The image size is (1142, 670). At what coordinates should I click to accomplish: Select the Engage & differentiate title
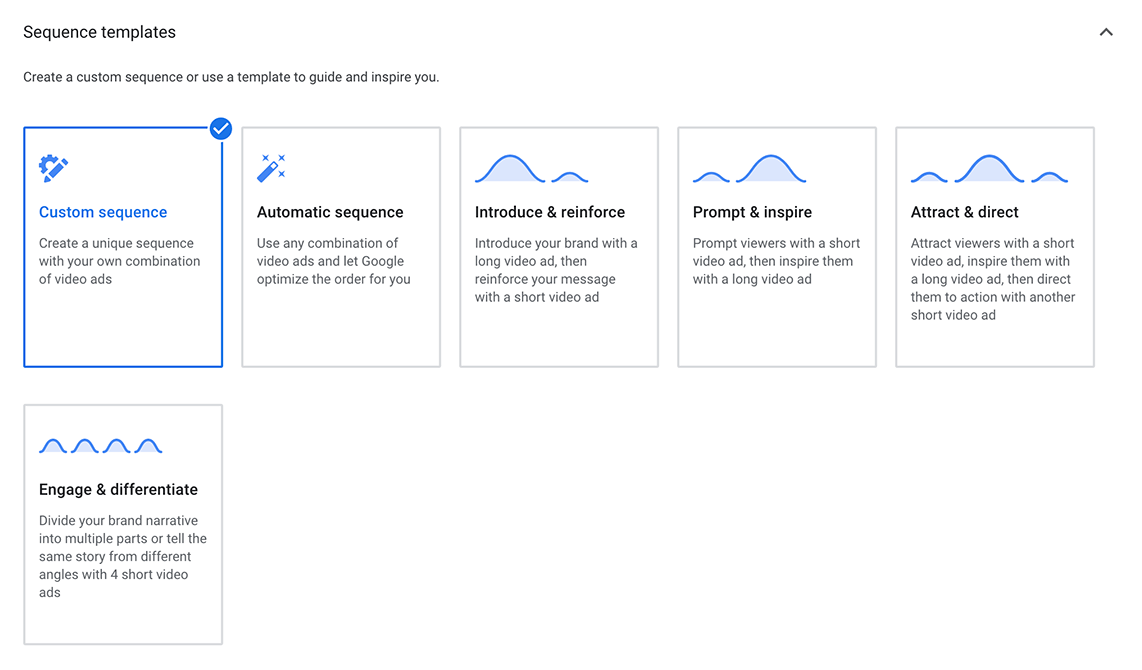pyautogui.click(x=118, y=489)
